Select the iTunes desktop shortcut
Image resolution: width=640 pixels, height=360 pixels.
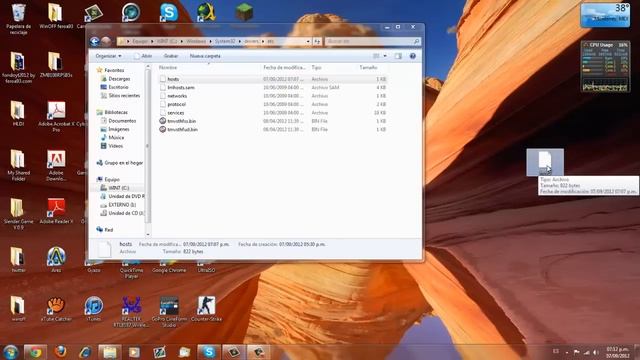(x=93, y=309)
